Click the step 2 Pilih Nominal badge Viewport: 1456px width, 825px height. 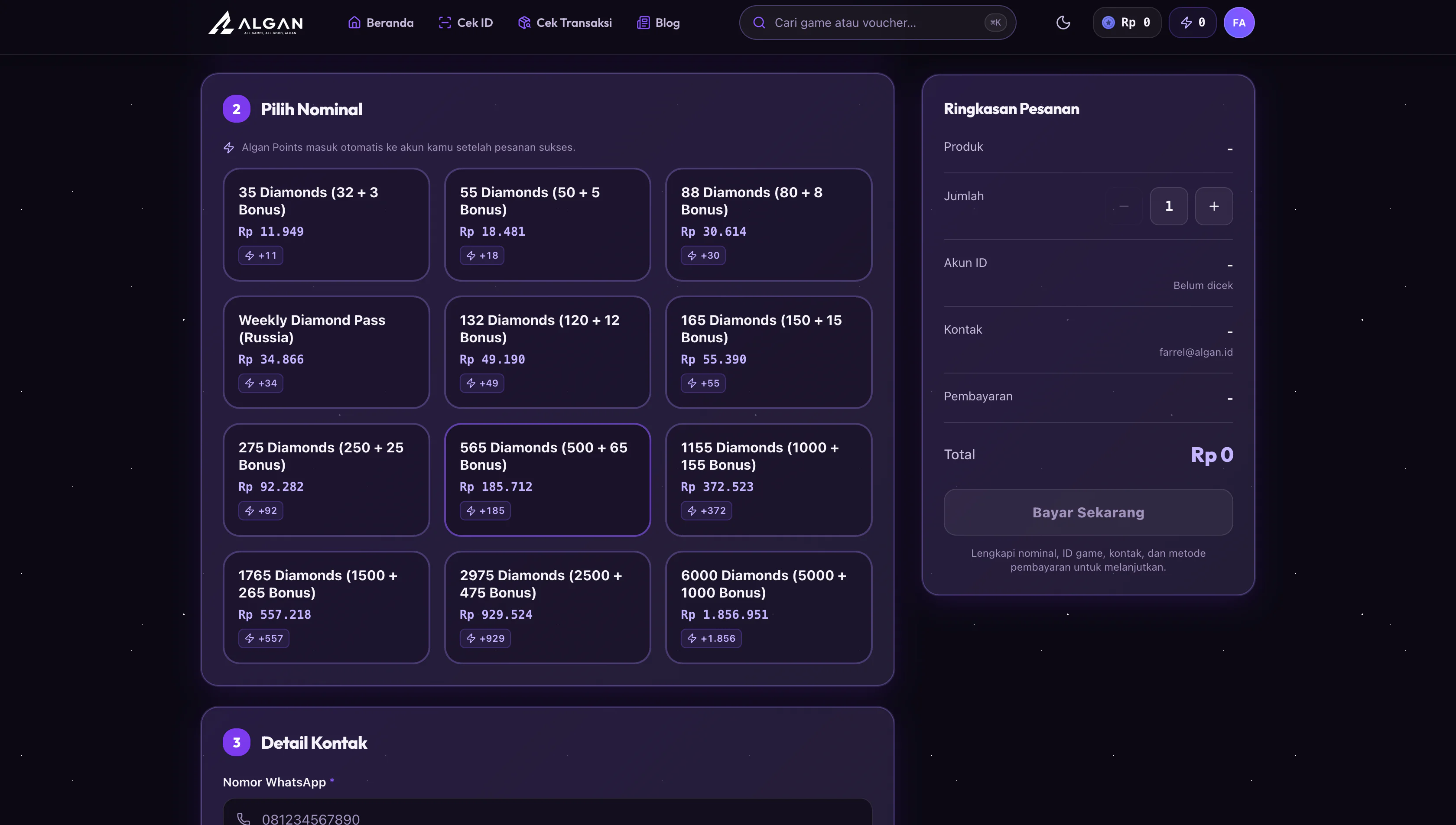(x=237, y=109)
